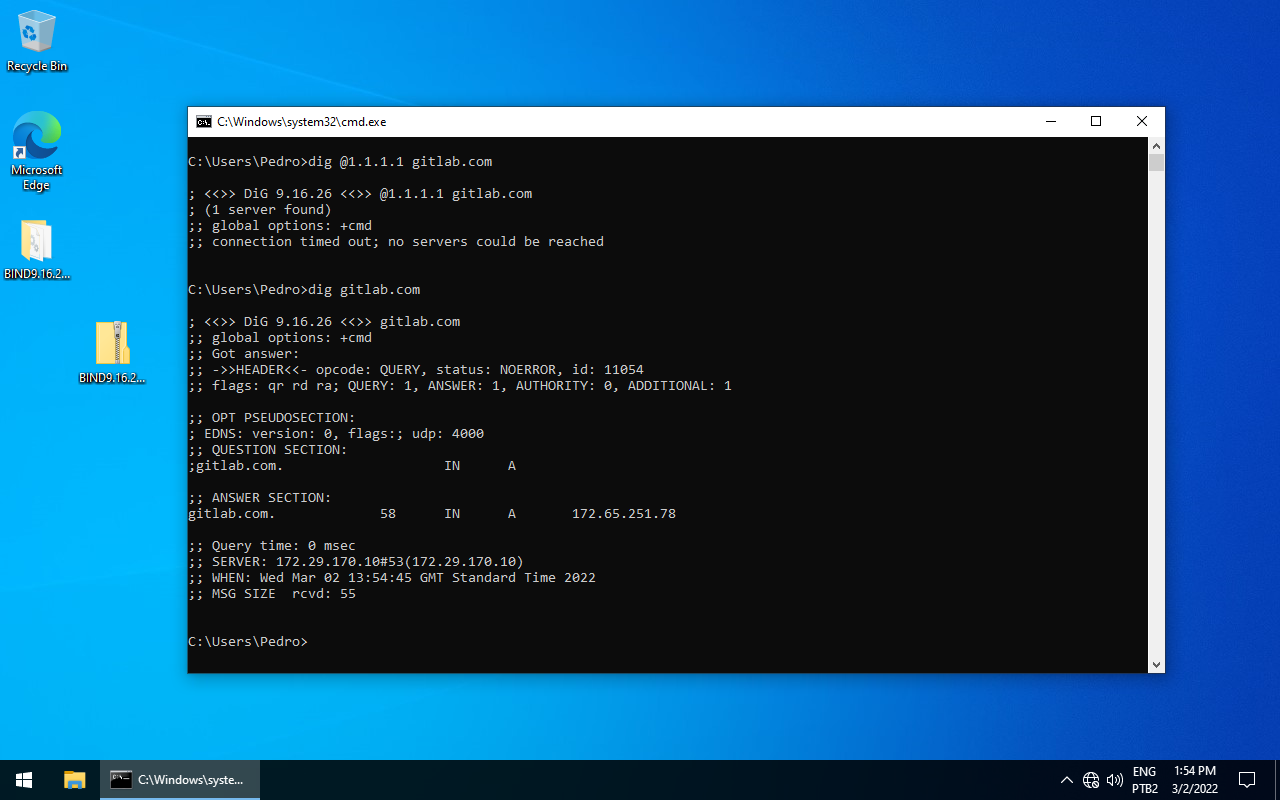Viewport: 1280px width, 800px height.
Task: Select the BIND9.16 zip archive icon
Action: coord(113,352)
